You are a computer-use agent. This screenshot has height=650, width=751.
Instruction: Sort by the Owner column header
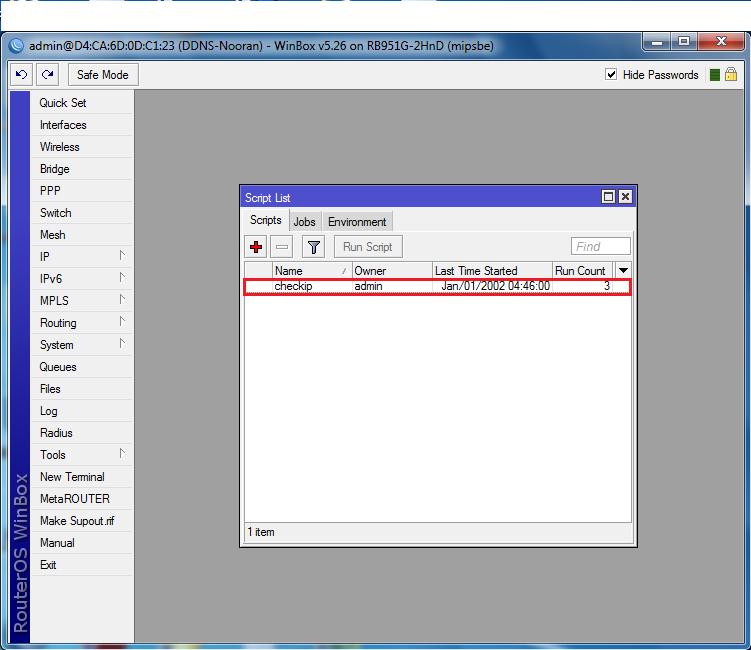point(392,271)
